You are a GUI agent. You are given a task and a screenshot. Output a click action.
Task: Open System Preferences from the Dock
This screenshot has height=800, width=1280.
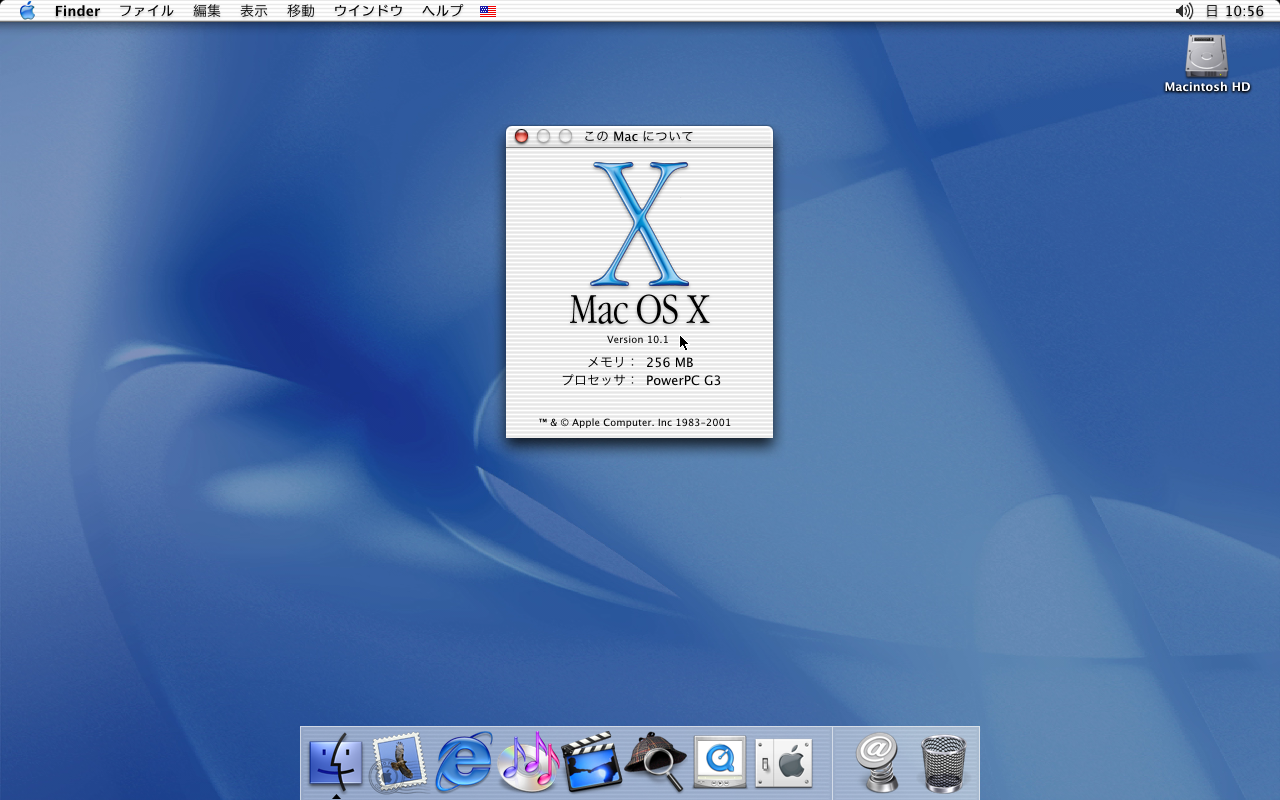[x=784, y=763]
